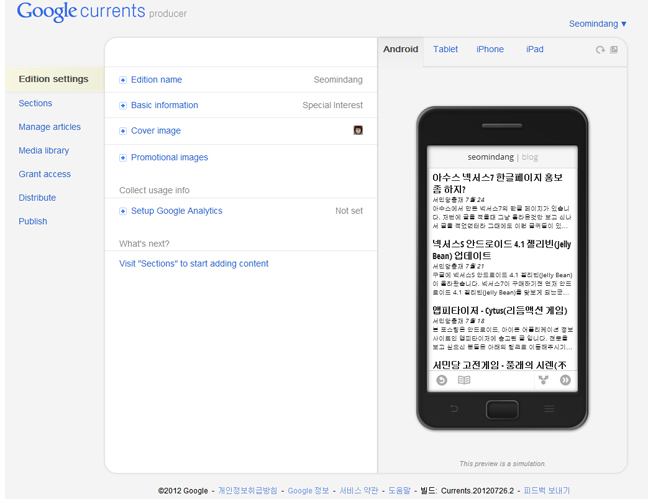
Task: Expand the Setup Google Analytics row
Action: 123,211
